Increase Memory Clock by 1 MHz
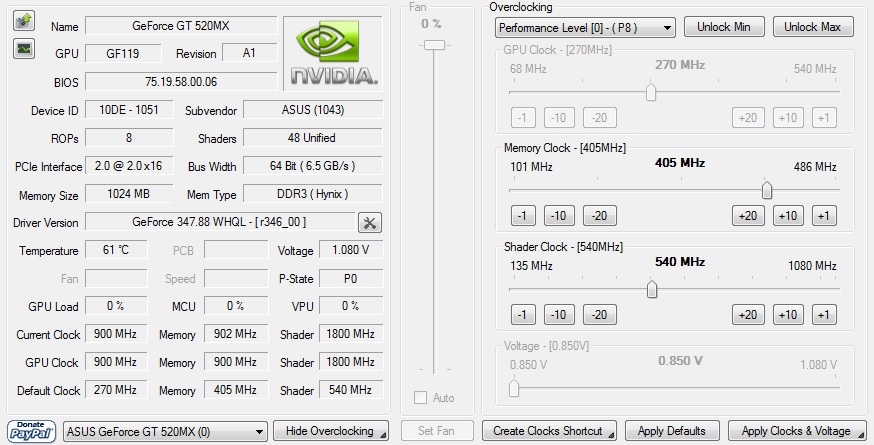The width and height of the screenshot is (874, 445). [x=823, y=215]
